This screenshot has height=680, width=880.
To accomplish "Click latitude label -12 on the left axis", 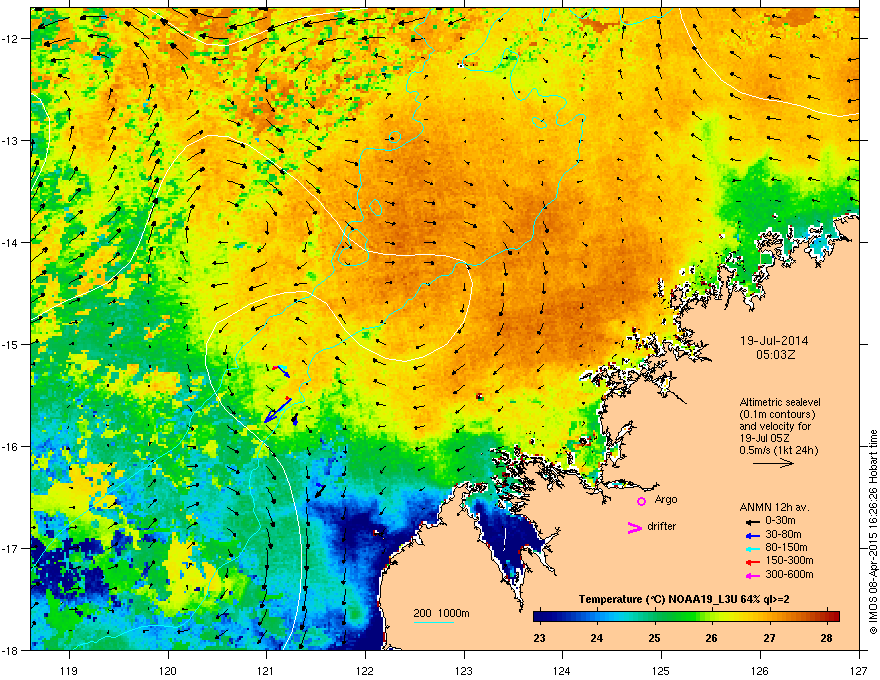I will (10, 39).
